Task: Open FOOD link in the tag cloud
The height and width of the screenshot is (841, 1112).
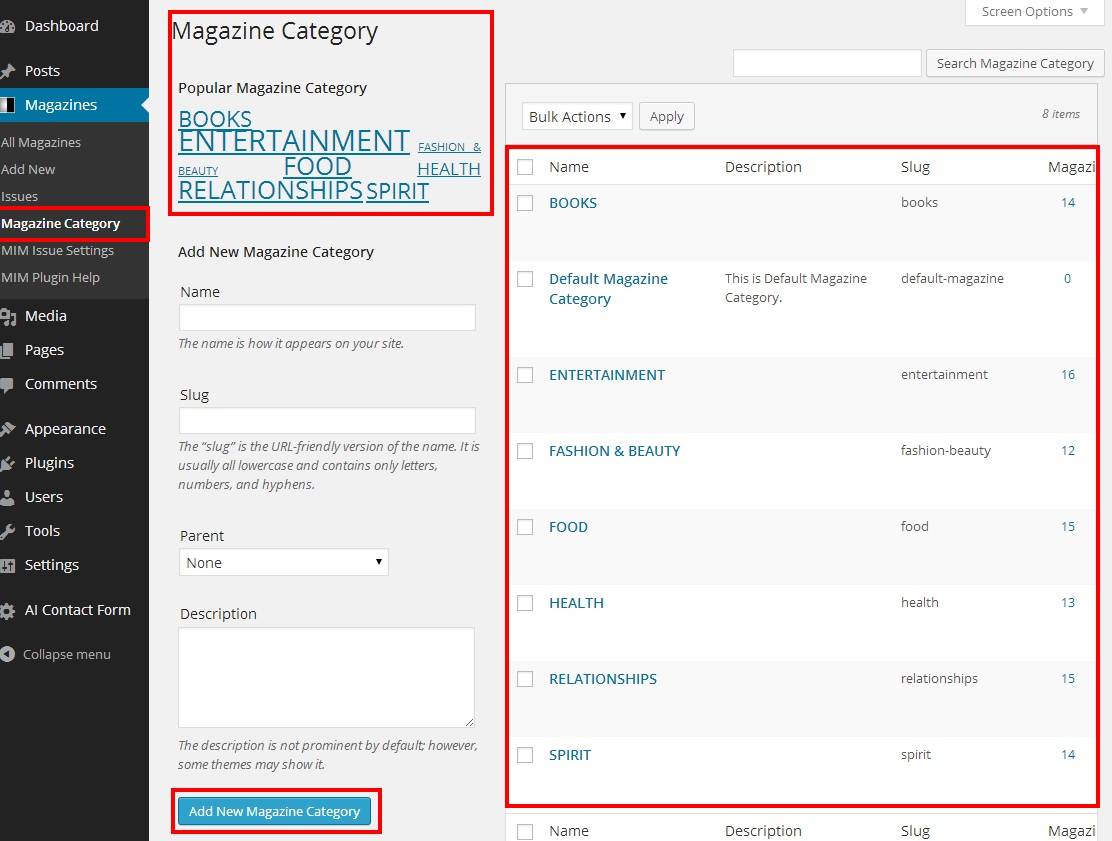Action: (x=318, y=167)
